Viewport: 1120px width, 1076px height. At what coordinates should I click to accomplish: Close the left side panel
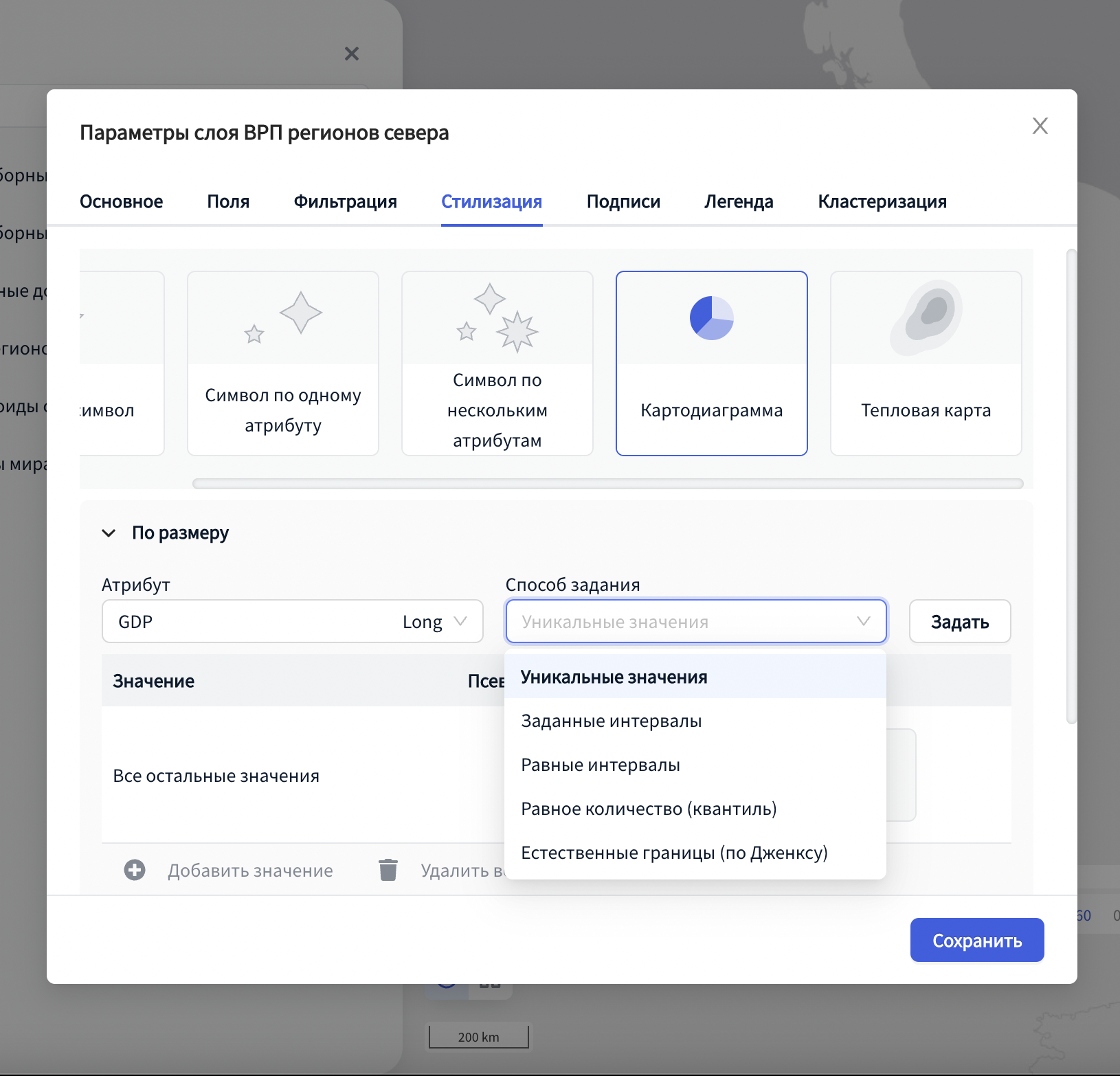click(x=352, y=54)
